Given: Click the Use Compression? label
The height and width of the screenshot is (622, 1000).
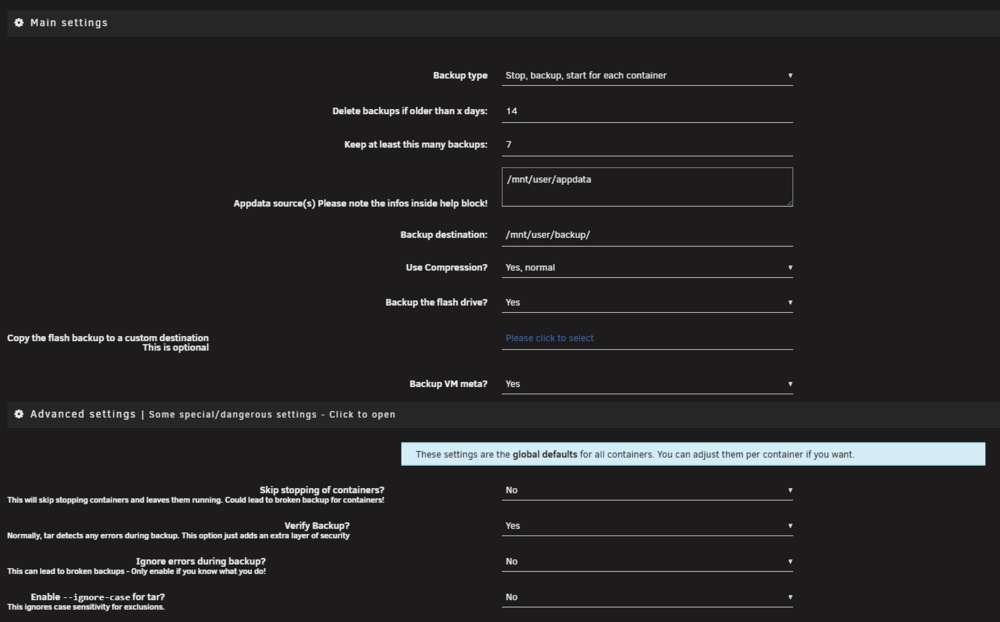Looking at the screenshot, I should 446,267.
